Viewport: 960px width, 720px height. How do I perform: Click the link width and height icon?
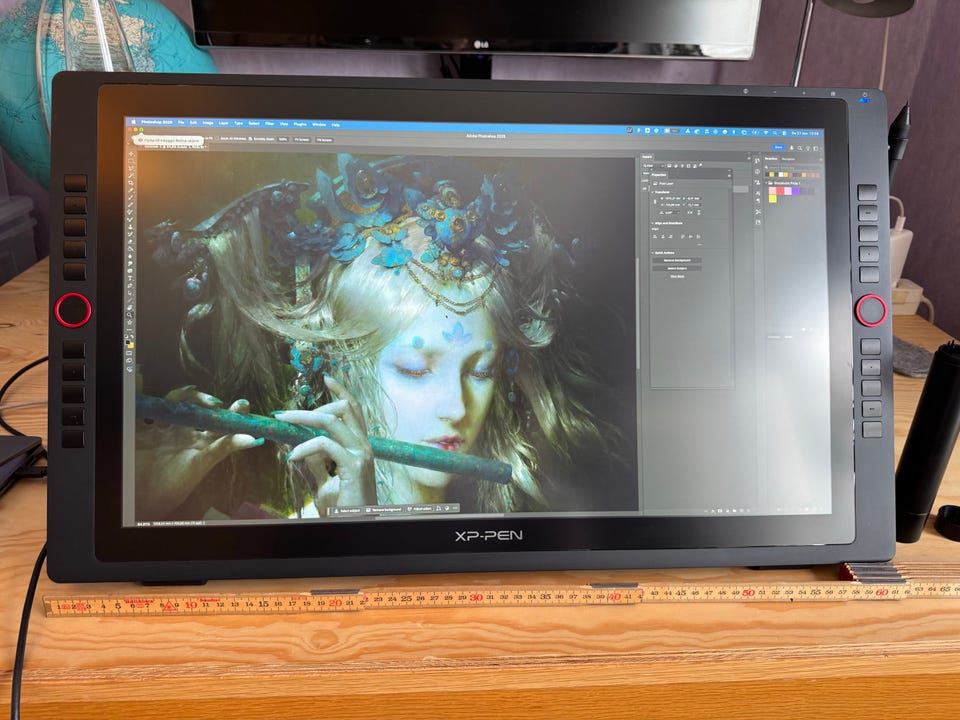click(655, 201)
